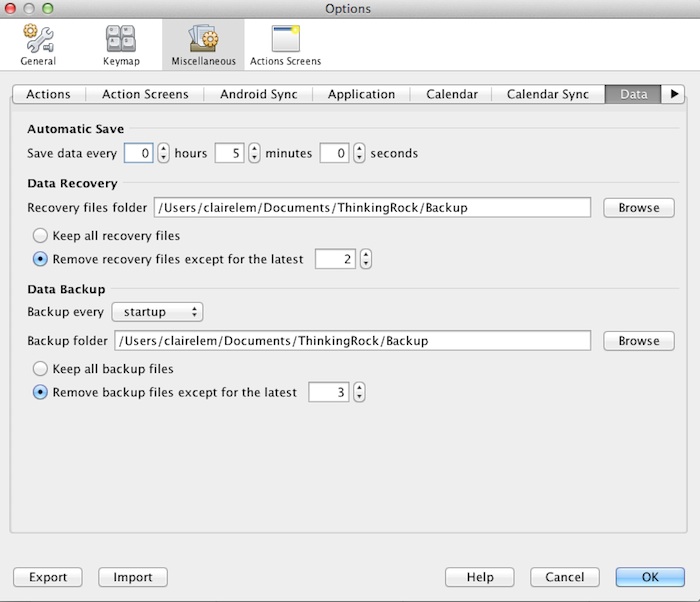700x602 pixels.
Task: Adjust recovery files count stepper
Action: pyautogui.click(x=365, y=259)
